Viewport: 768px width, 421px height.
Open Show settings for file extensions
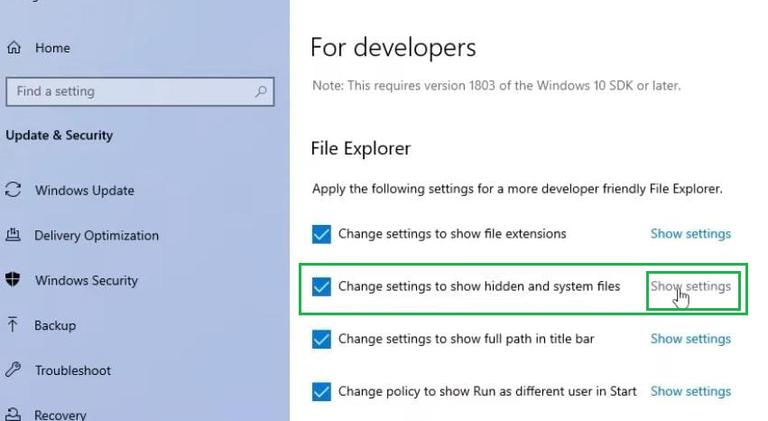(x=690, y=234)
